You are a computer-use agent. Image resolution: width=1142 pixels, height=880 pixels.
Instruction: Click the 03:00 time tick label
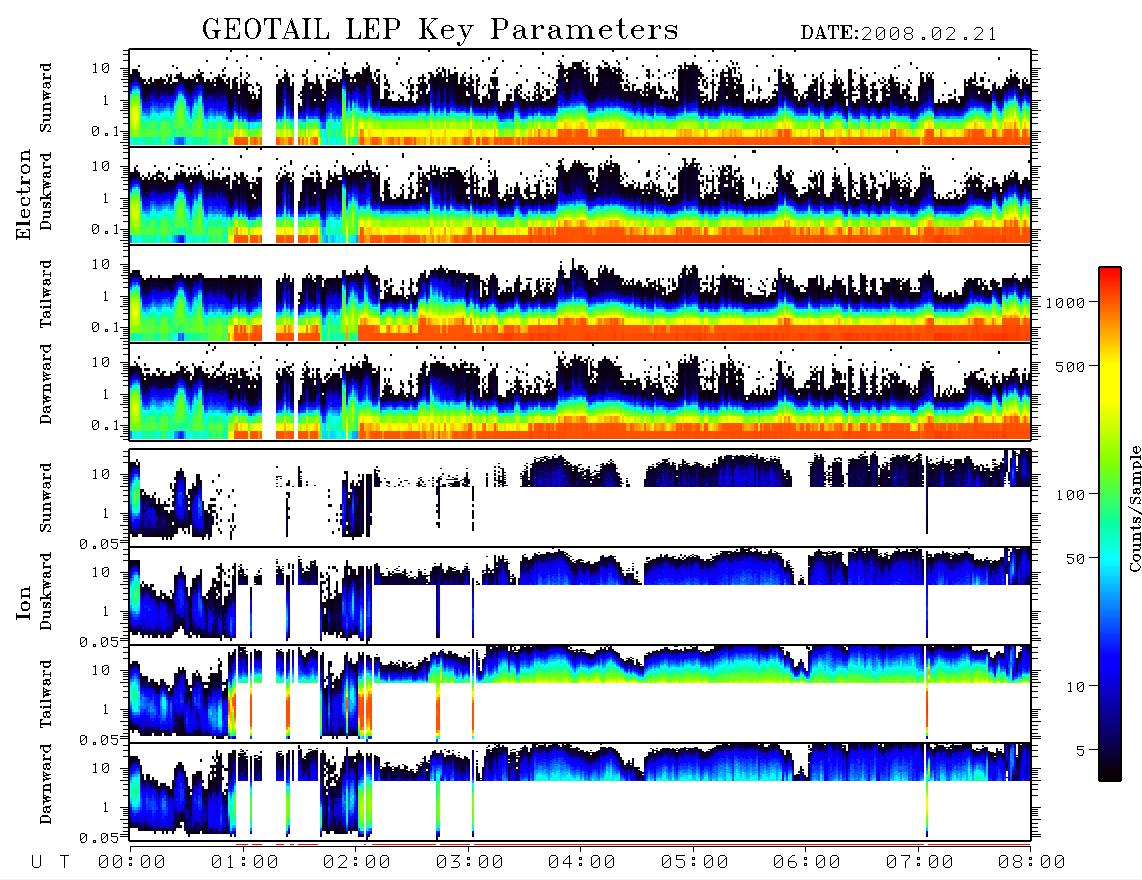coord(470,862)
